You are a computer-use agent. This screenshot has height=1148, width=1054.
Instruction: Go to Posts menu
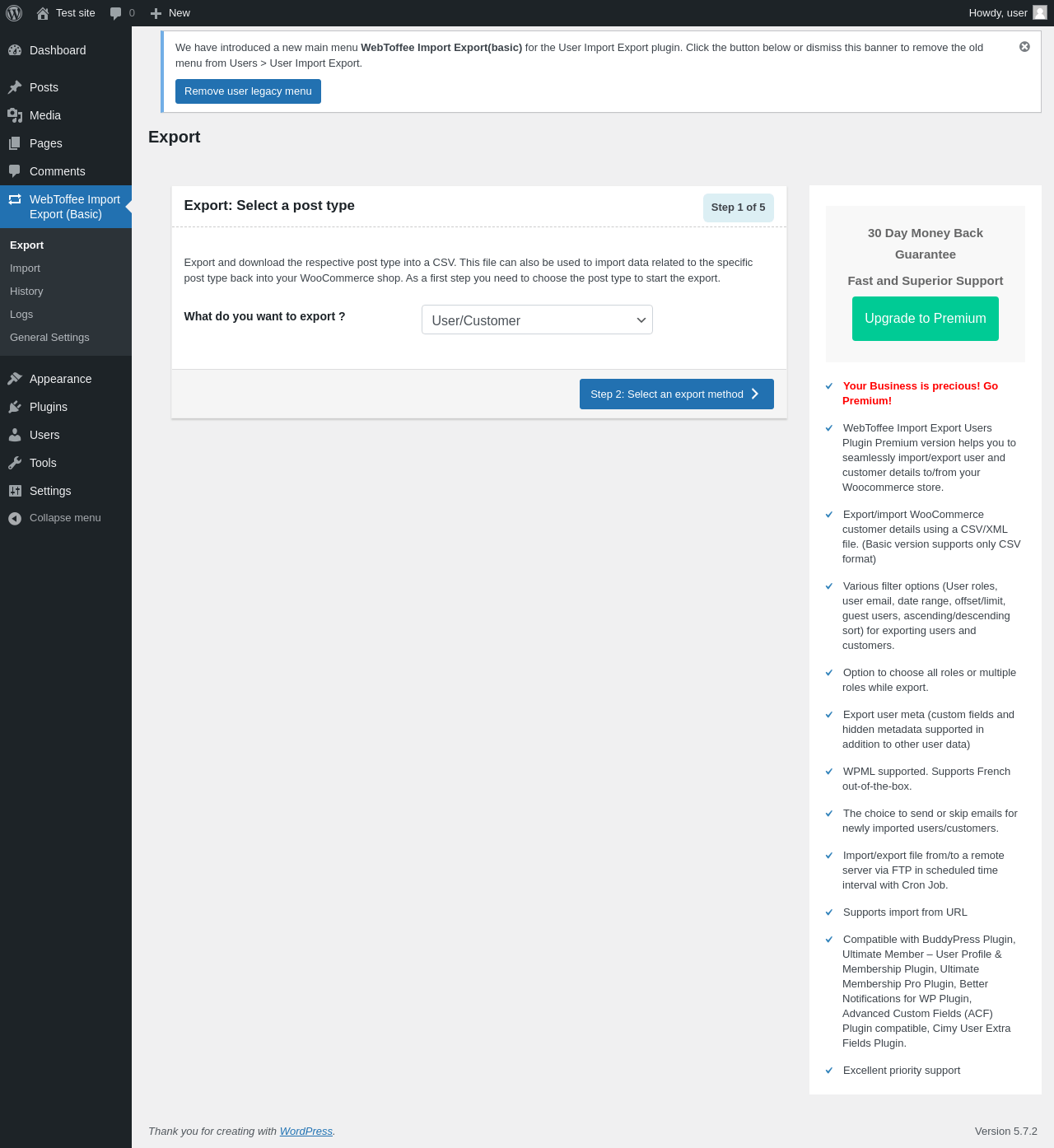(66, 87)
